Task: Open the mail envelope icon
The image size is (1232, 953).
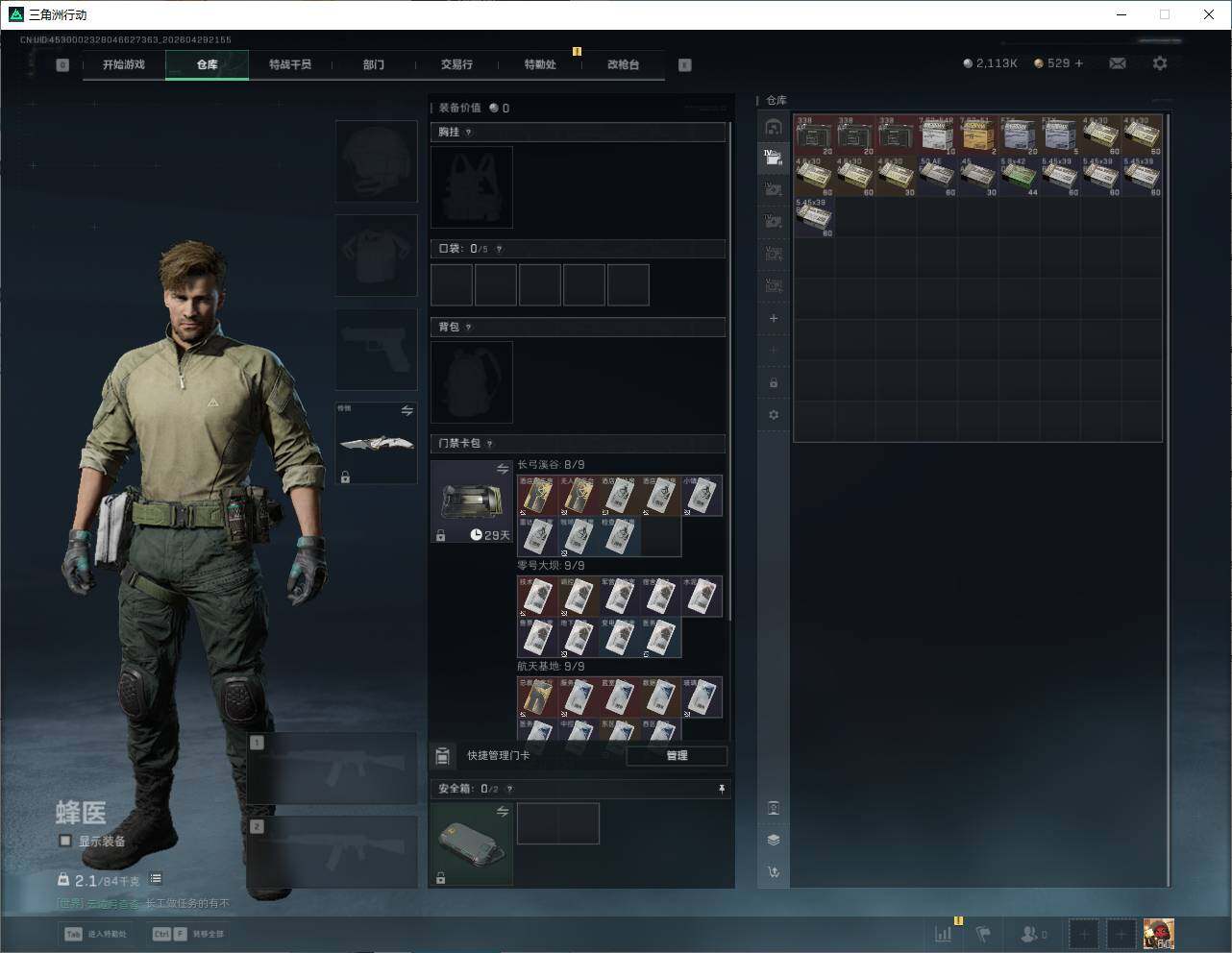Action: (1118, 63)
